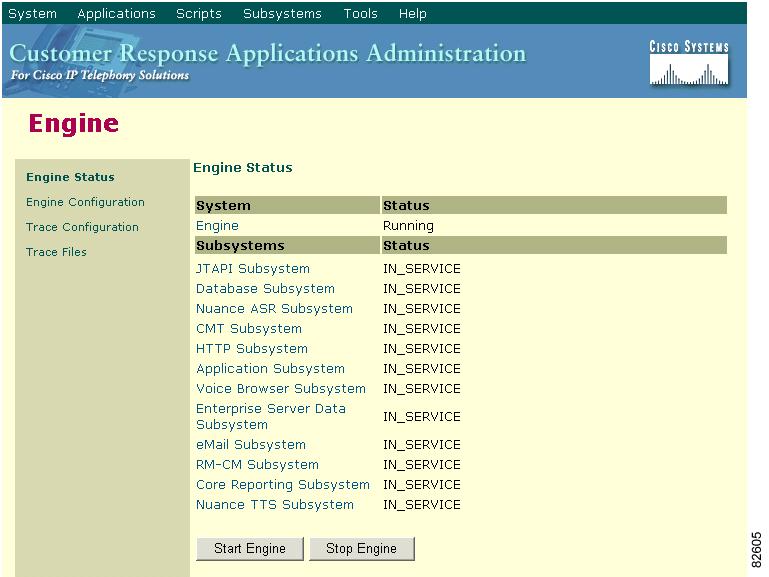
Task: Open the Nuance TTS Subsystem link
Action: pyautogui.click(x=275, y=505)
